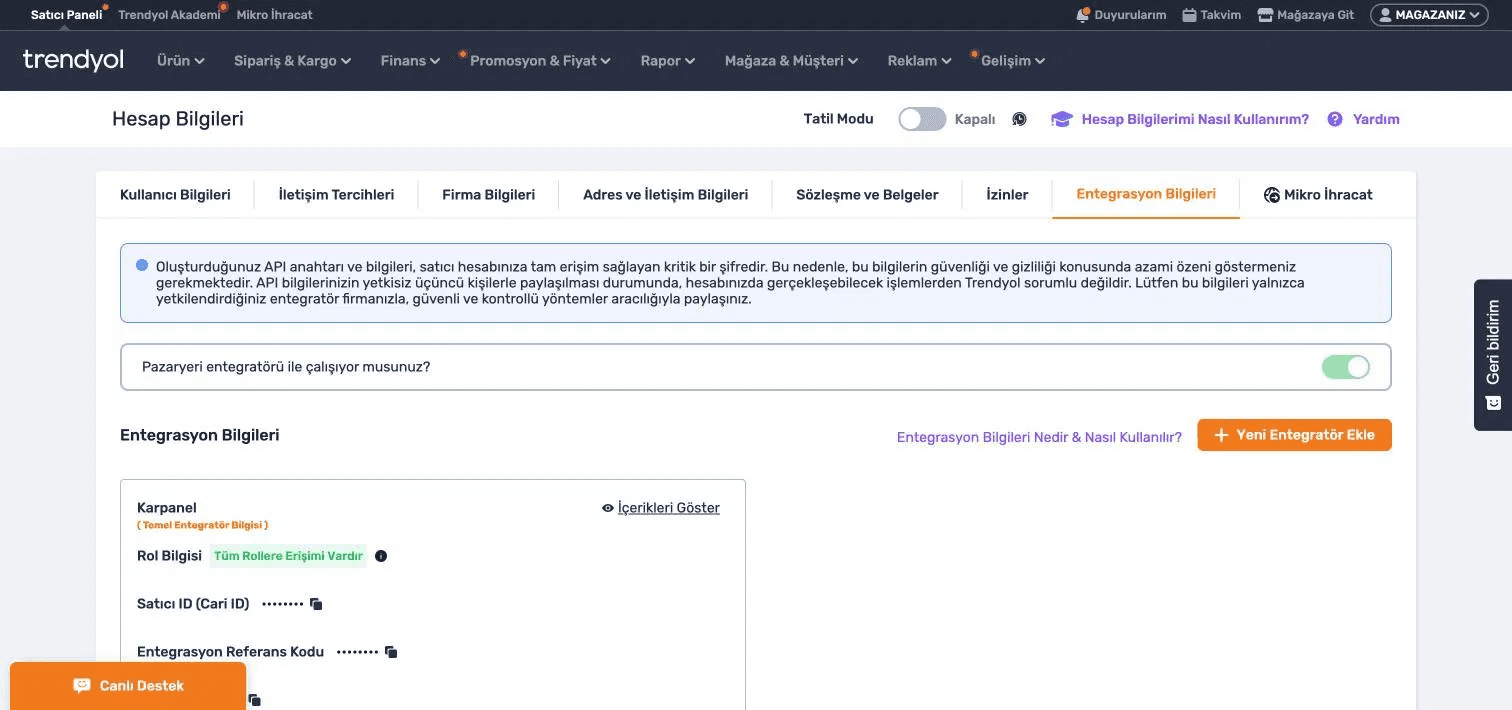
Task: Click the trendyol logo
Action: point(73,60)
